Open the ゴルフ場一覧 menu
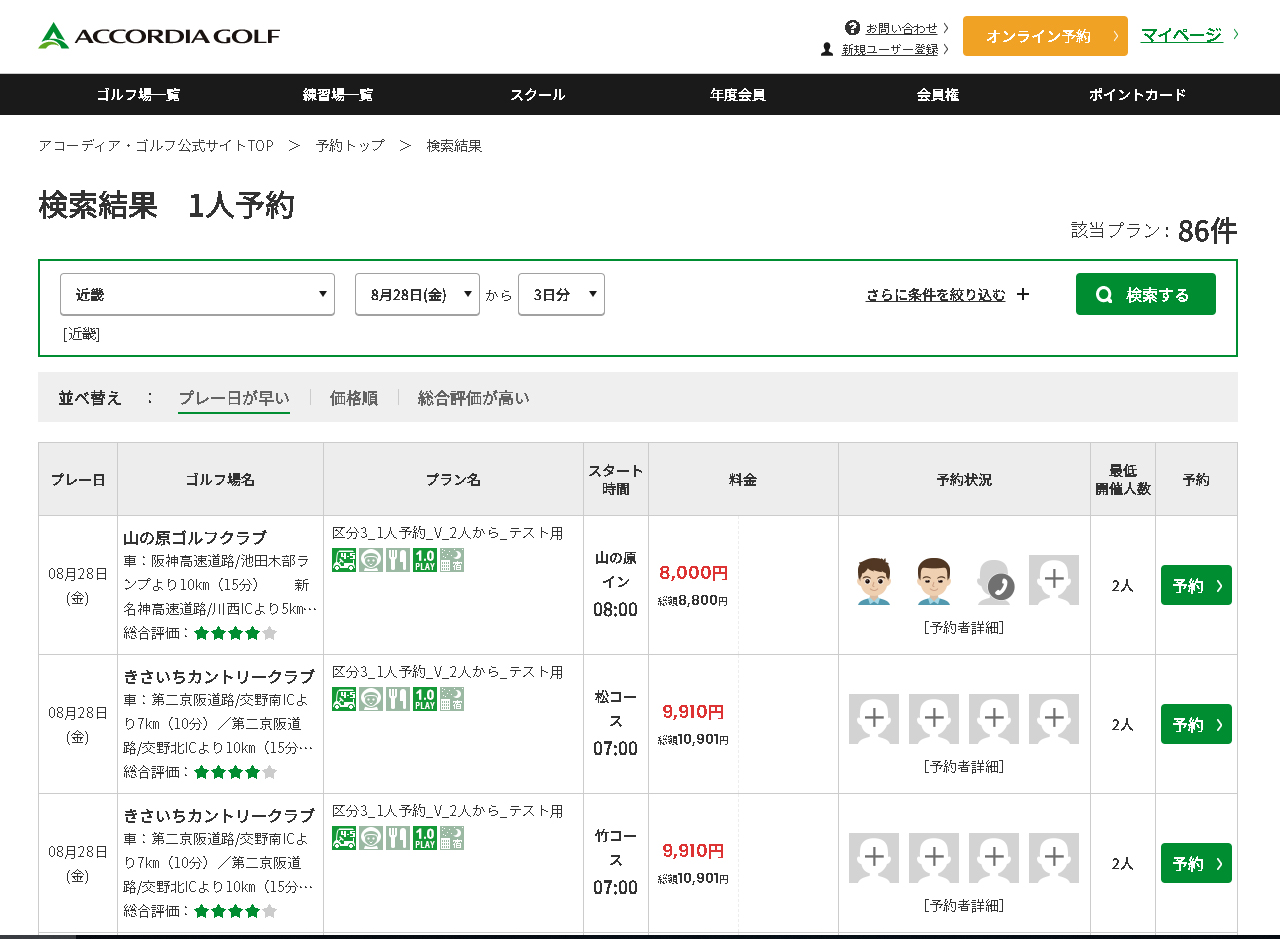Viewport: 1280px width, 939px height. [x=138, y=95]
